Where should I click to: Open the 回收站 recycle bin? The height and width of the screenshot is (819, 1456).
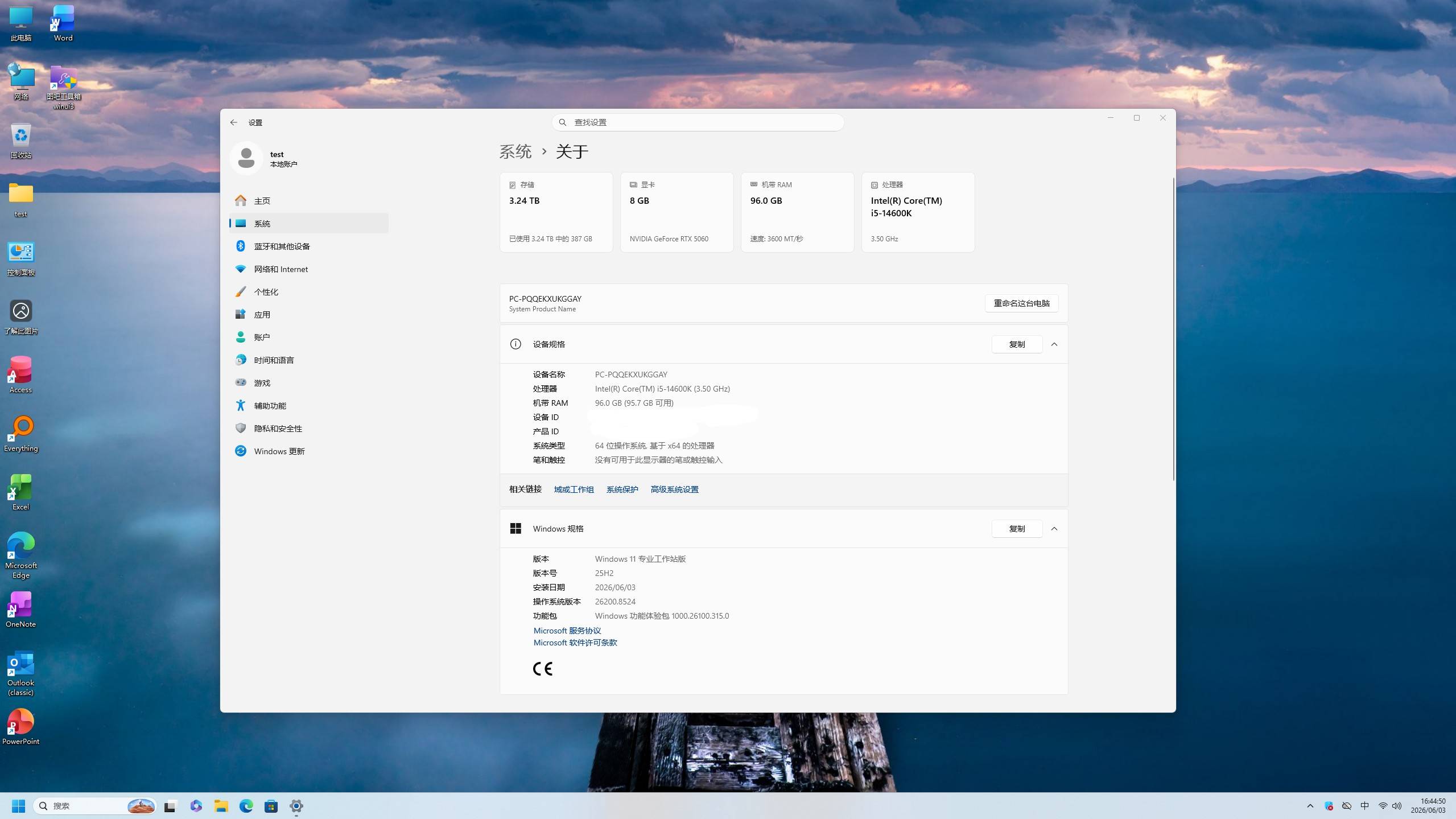tap(21, 141)
